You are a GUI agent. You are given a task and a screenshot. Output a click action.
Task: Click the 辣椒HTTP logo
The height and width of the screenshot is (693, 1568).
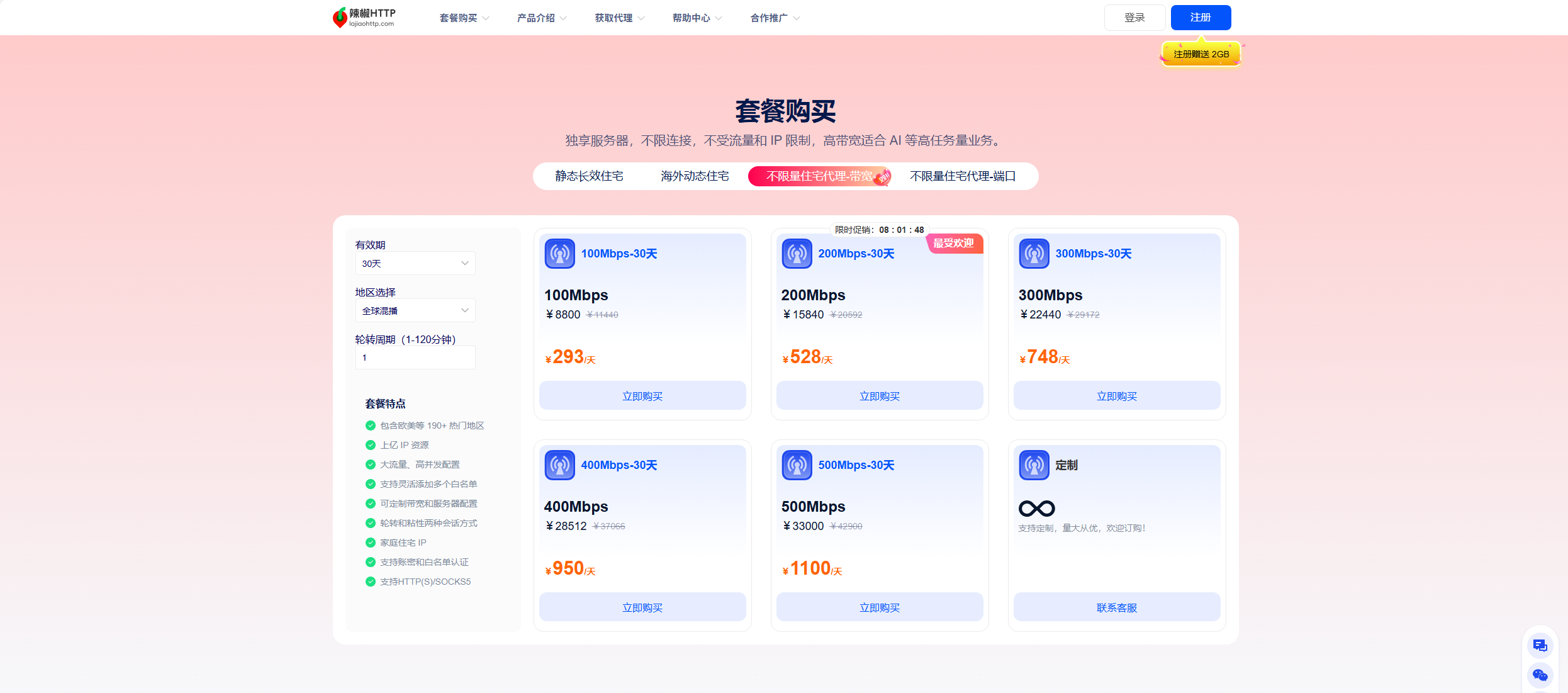[364, 17]
